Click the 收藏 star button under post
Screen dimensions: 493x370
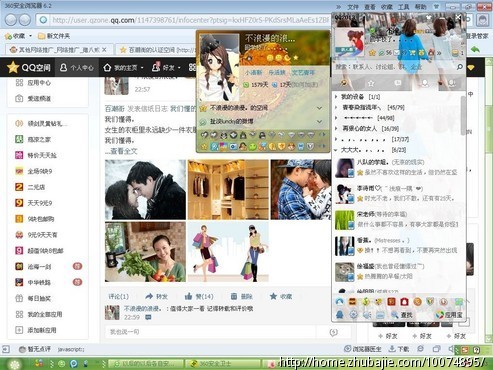(281, 296)
